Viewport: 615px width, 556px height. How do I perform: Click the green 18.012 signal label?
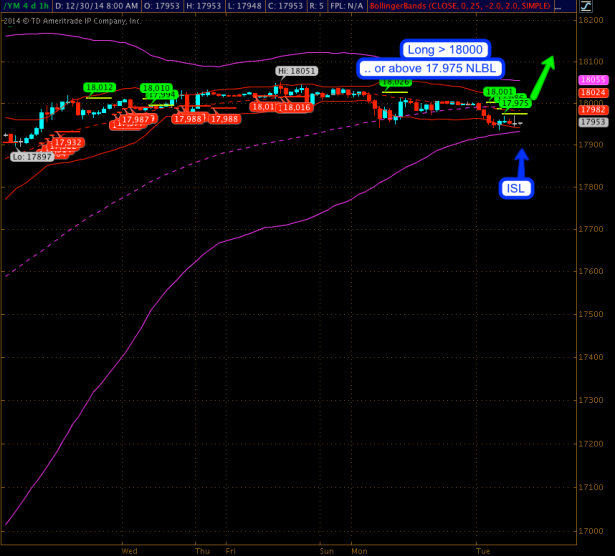click(x=99, y=88)
